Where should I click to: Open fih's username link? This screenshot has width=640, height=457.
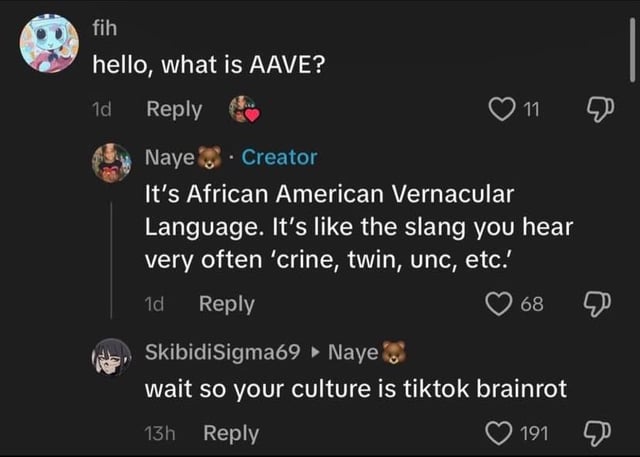(x=104, y=29)
